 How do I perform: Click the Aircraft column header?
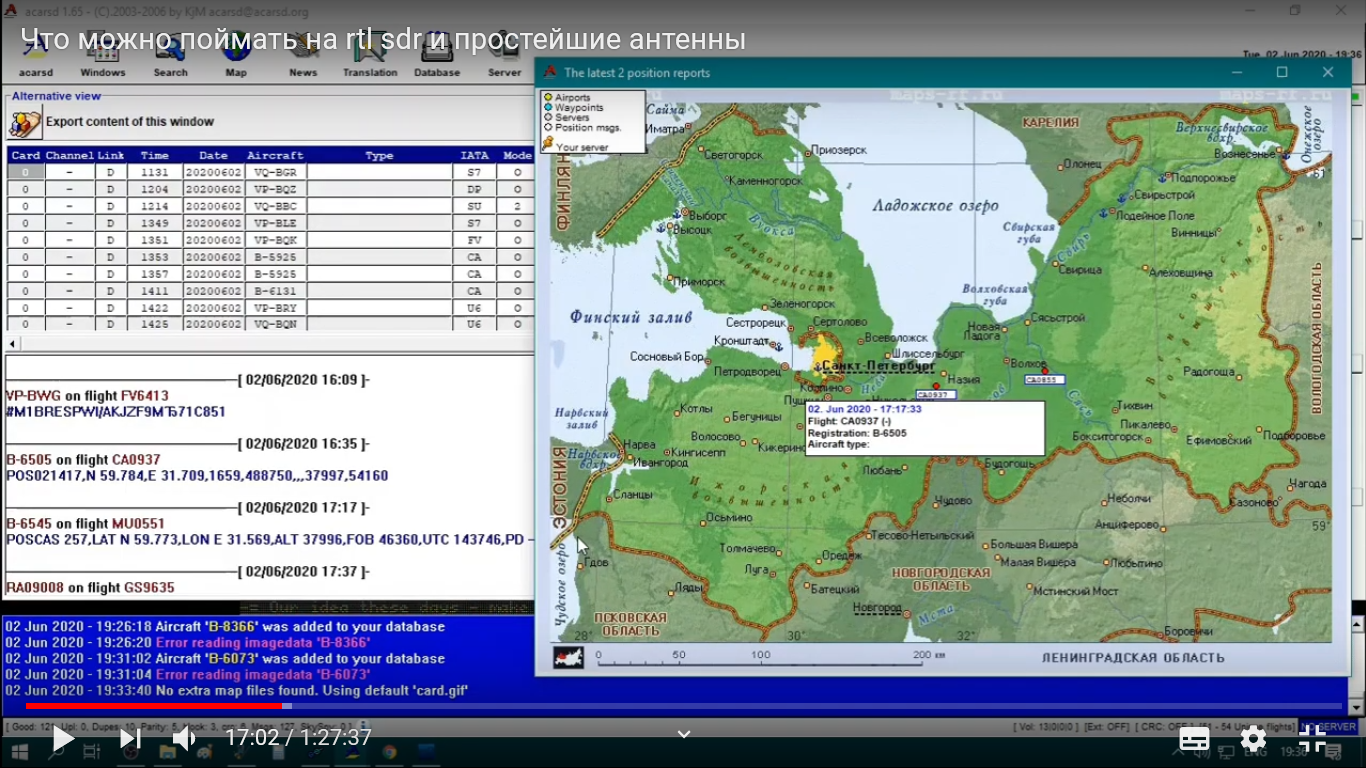pyautogui.click(x=275, y=156)
